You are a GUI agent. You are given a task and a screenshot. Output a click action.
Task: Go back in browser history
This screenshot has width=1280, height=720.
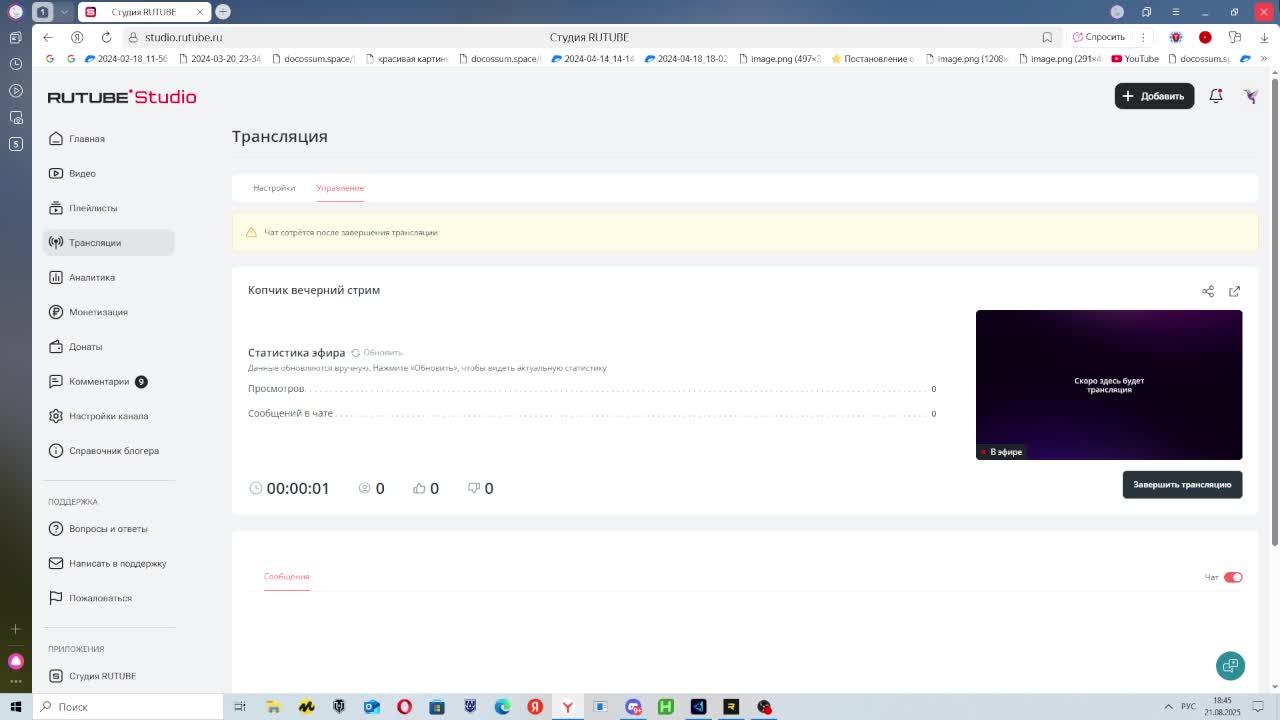(48, 37)
